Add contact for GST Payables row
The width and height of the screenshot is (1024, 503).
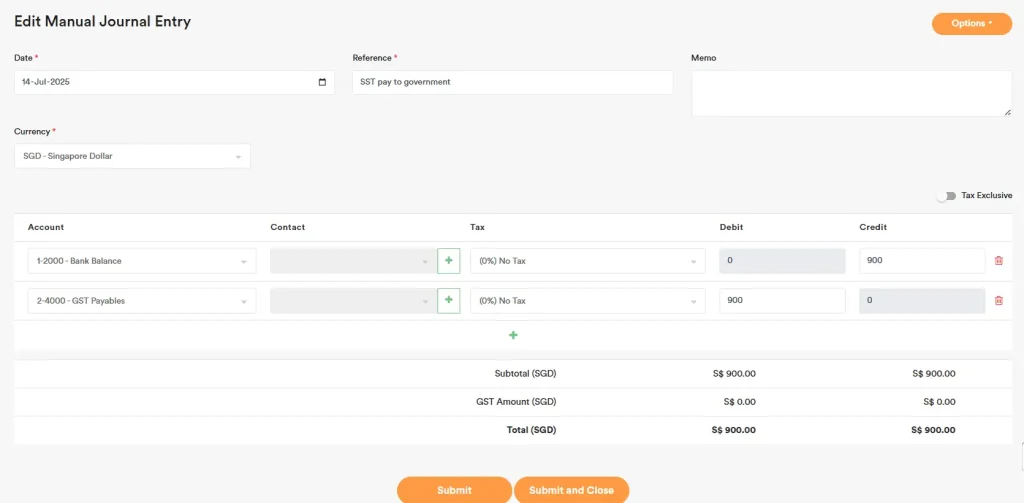coord(448,300)
